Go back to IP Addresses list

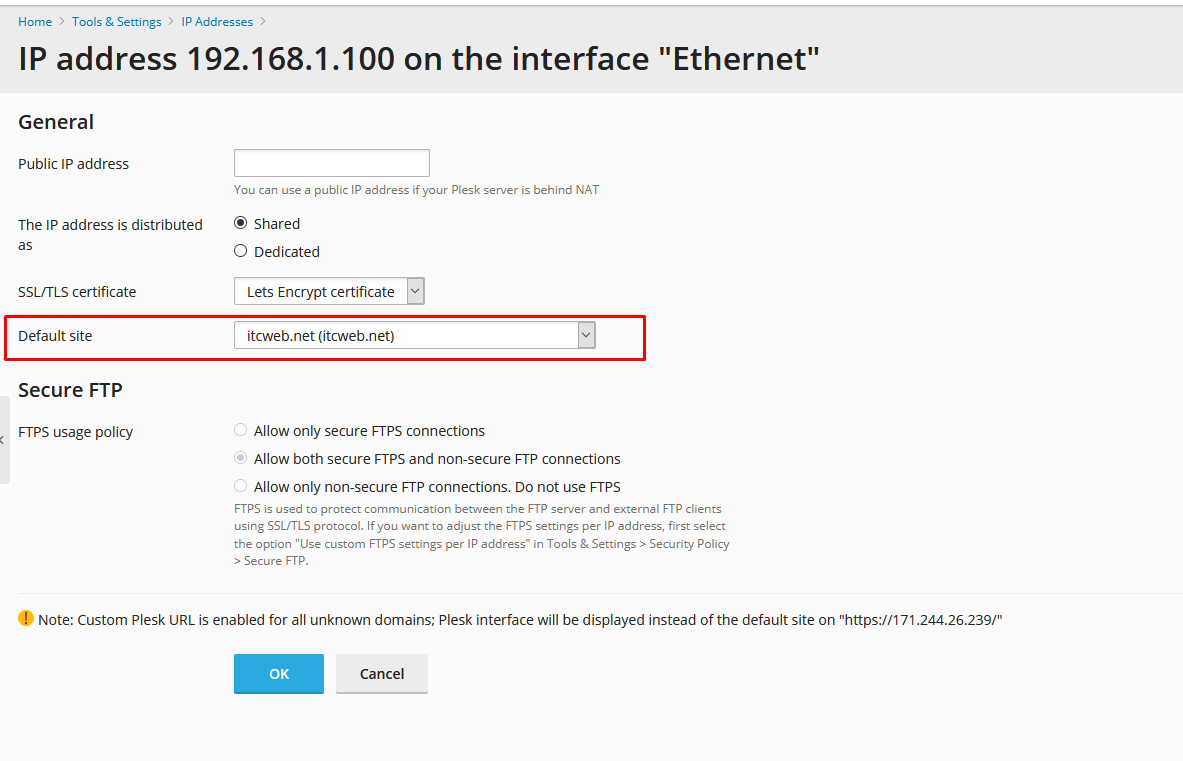point(217,21)
